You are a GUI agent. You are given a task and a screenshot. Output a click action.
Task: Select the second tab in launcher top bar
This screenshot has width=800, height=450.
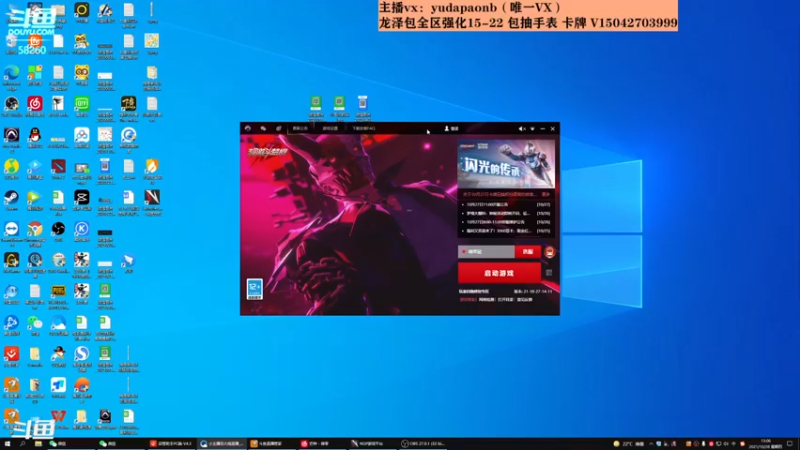pyautogui.click(x=330, y=129)
